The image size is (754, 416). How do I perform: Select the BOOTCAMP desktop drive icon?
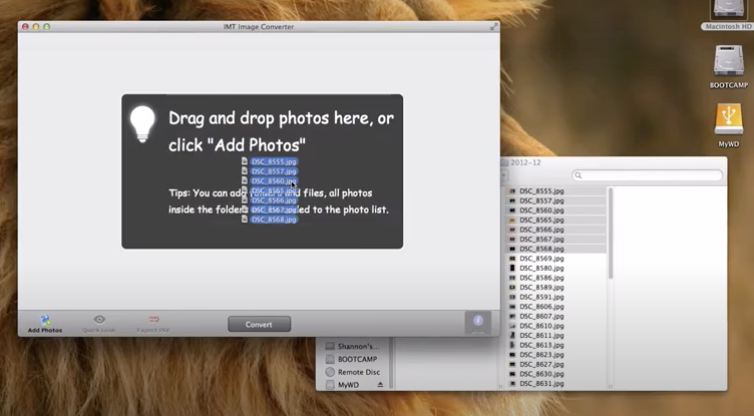coord(729,67)
